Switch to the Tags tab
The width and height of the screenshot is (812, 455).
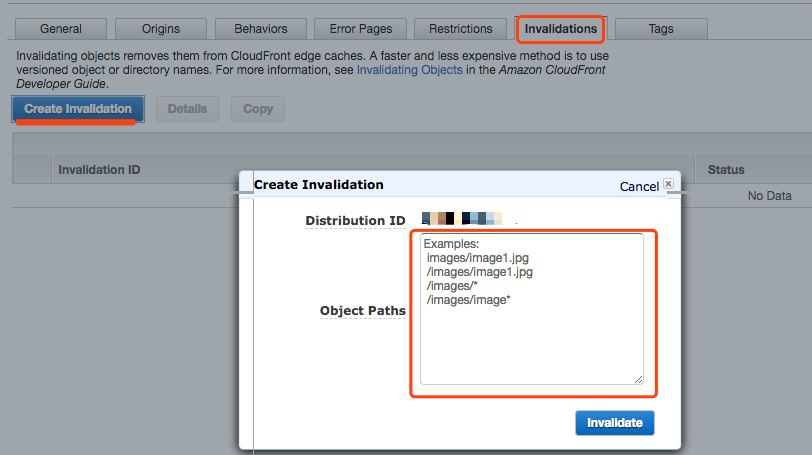point(660,29)
